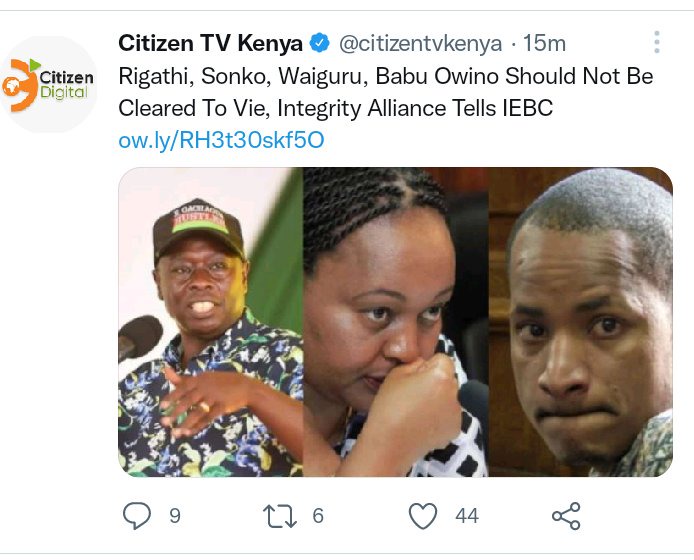Click the @citizentvkenya handle

420,43
